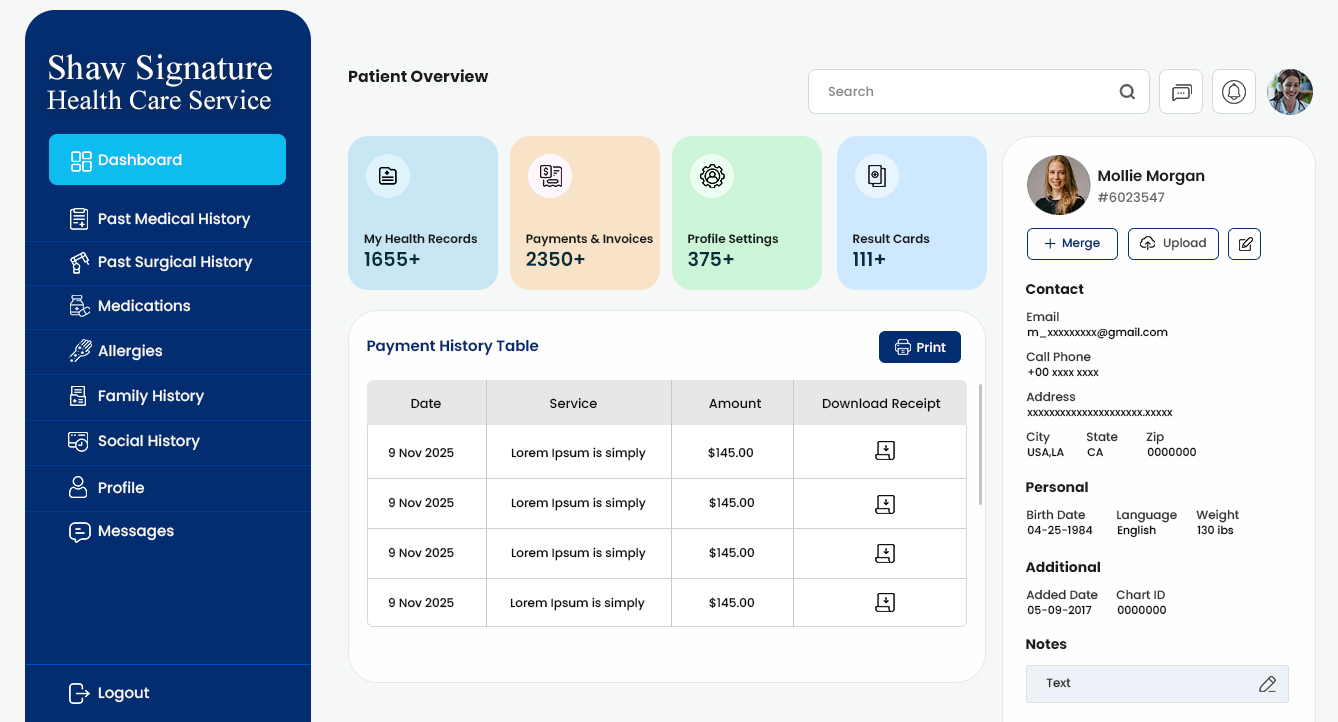This screenshot has width=1338, height=722.
Task: Go to Medications in the sidebar
Action: (143, 306)
